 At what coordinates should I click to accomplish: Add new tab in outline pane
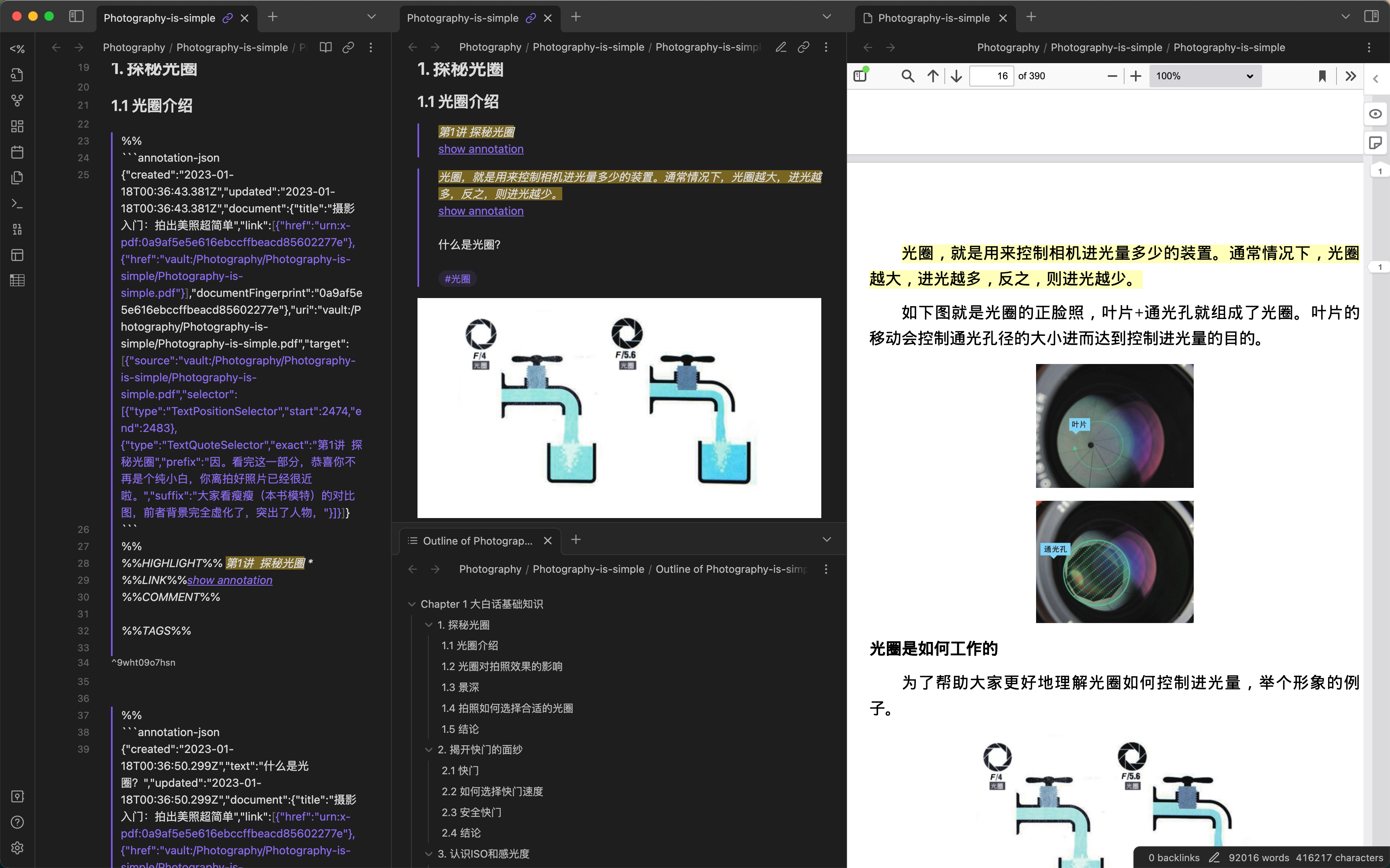tap(576, 539)
